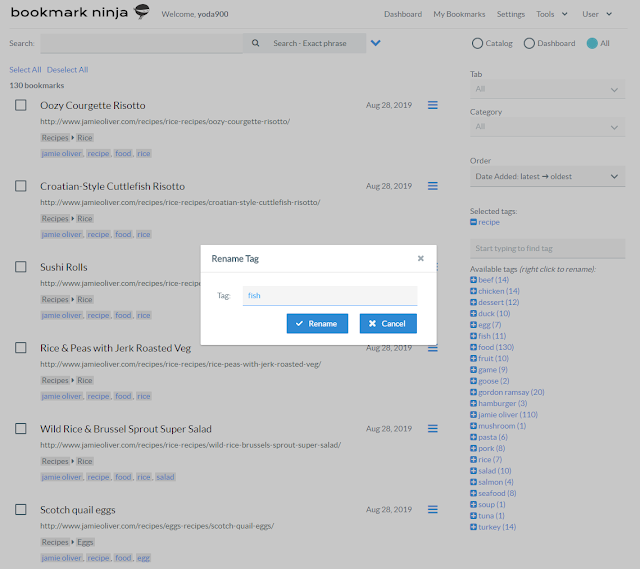Add chicken tag with plus icon

click(473, 291)
